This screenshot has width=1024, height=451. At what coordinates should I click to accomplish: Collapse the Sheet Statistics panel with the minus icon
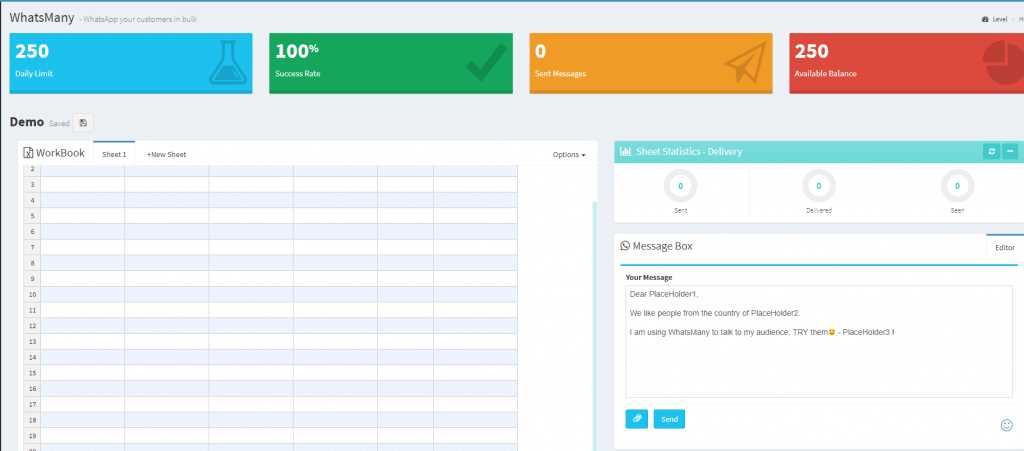click(x=1010, y=151)
